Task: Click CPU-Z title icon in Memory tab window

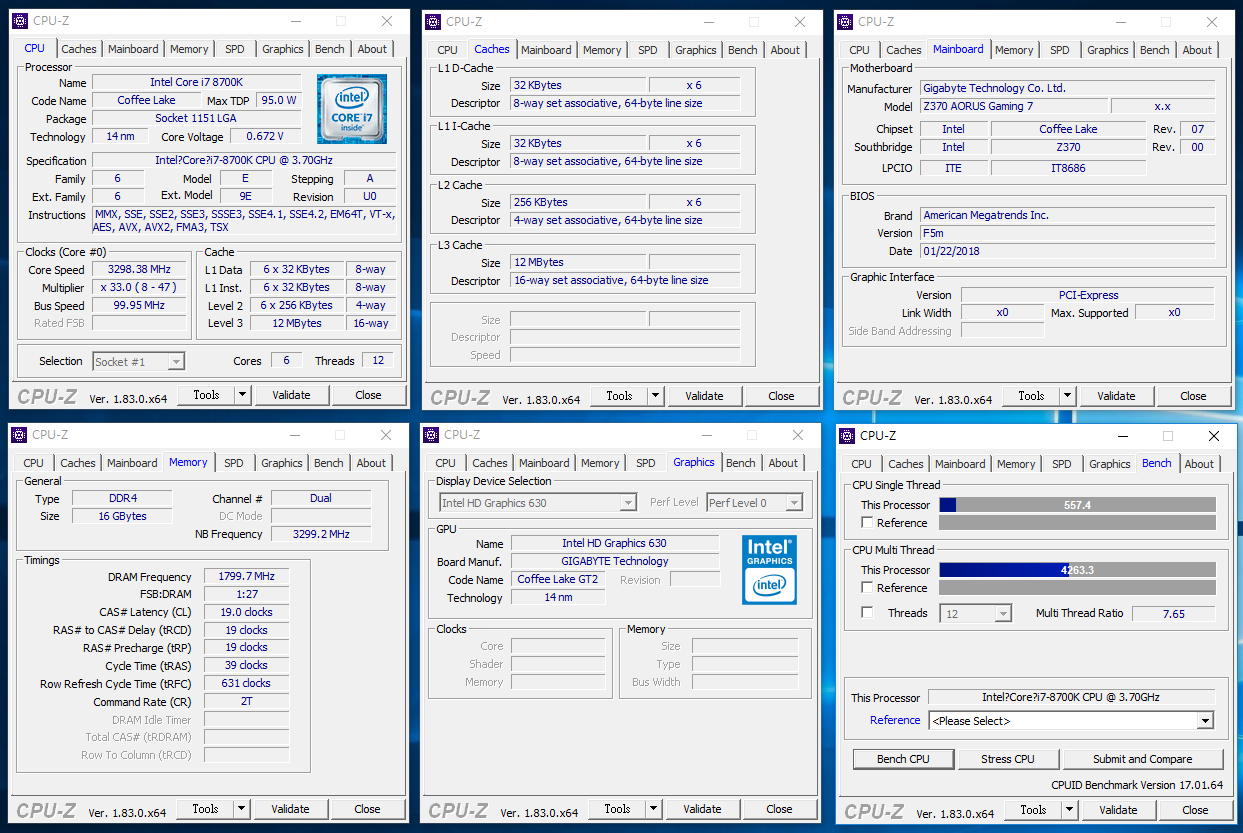Action: [19, 435]
